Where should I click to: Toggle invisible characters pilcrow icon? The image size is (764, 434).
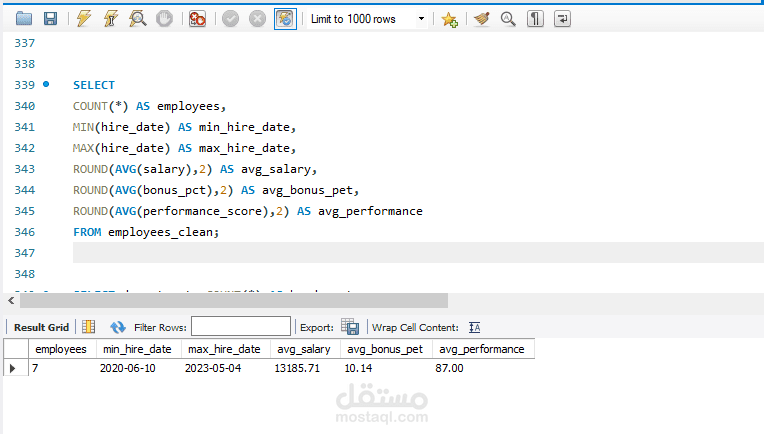click(535, 19)
